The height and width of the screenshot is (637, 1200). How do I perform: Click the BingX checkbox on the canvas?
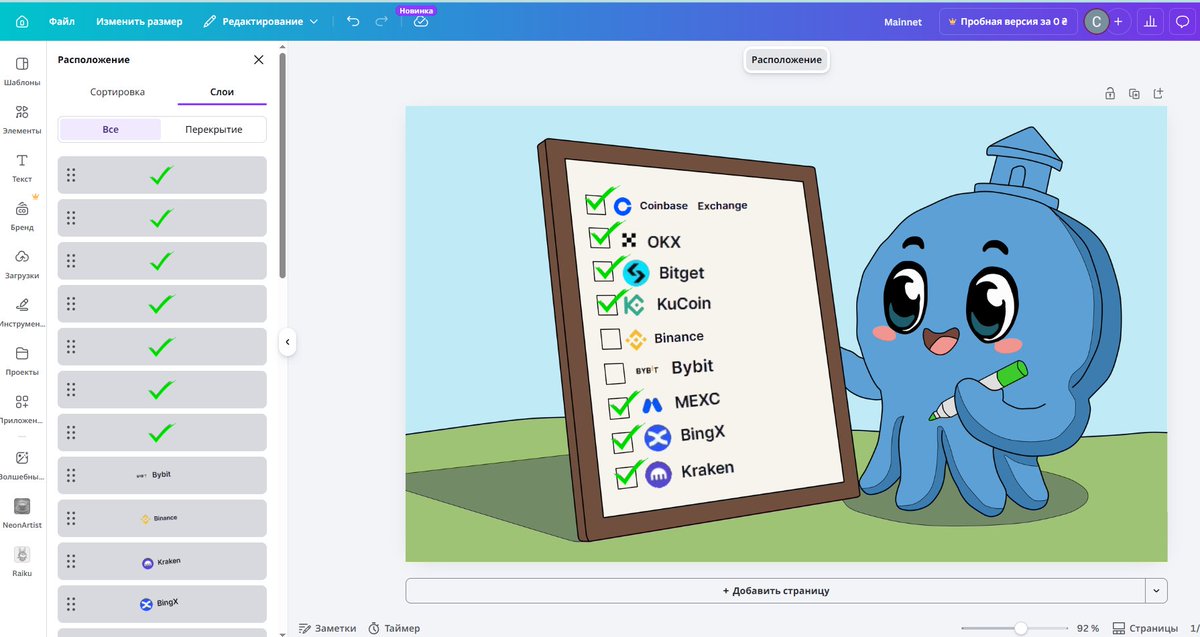coord(624,440)
